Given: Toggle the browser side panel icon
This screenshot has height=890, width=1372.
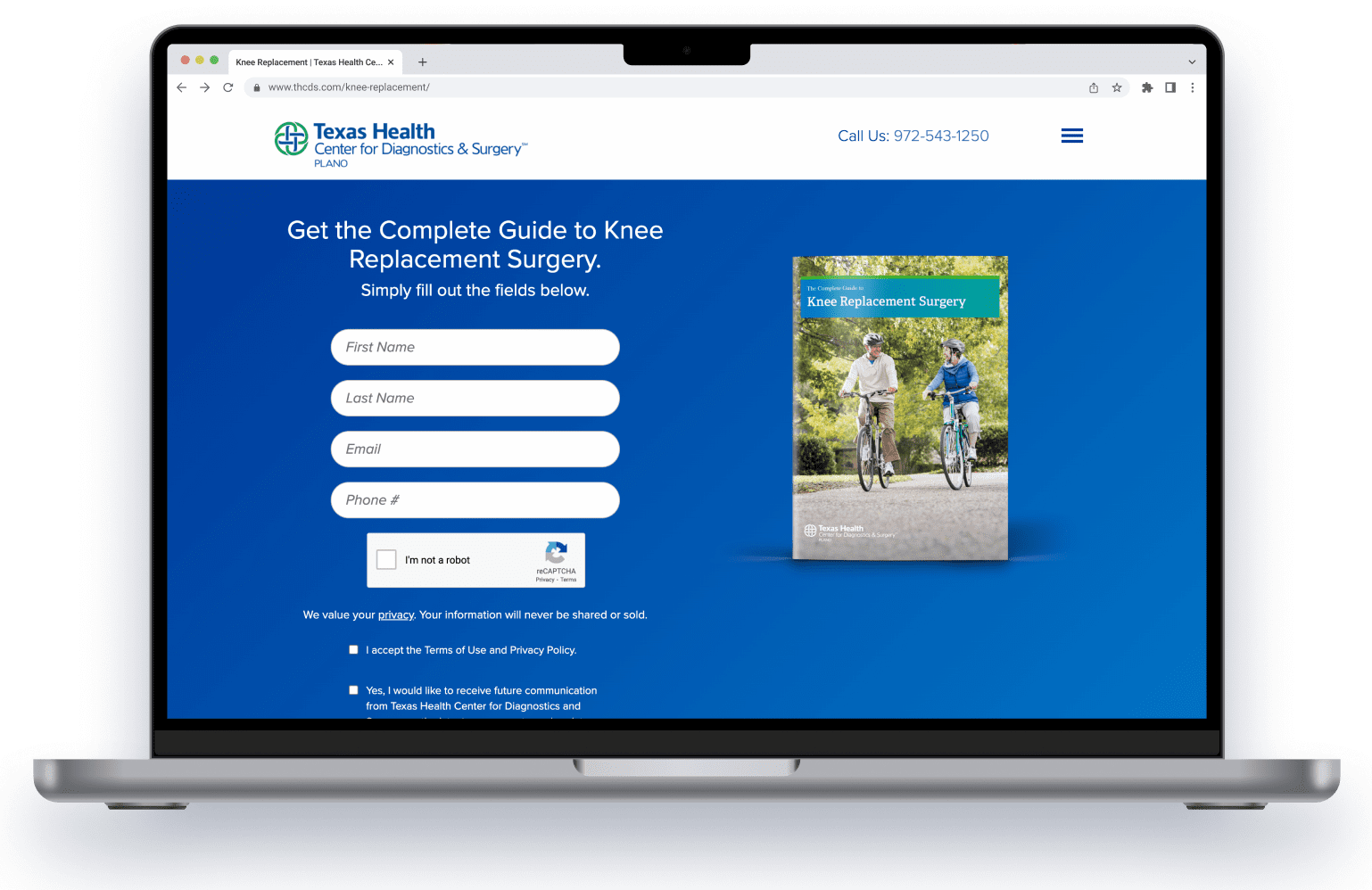Looking at the screenshot, I should (x=1170, y=87).
